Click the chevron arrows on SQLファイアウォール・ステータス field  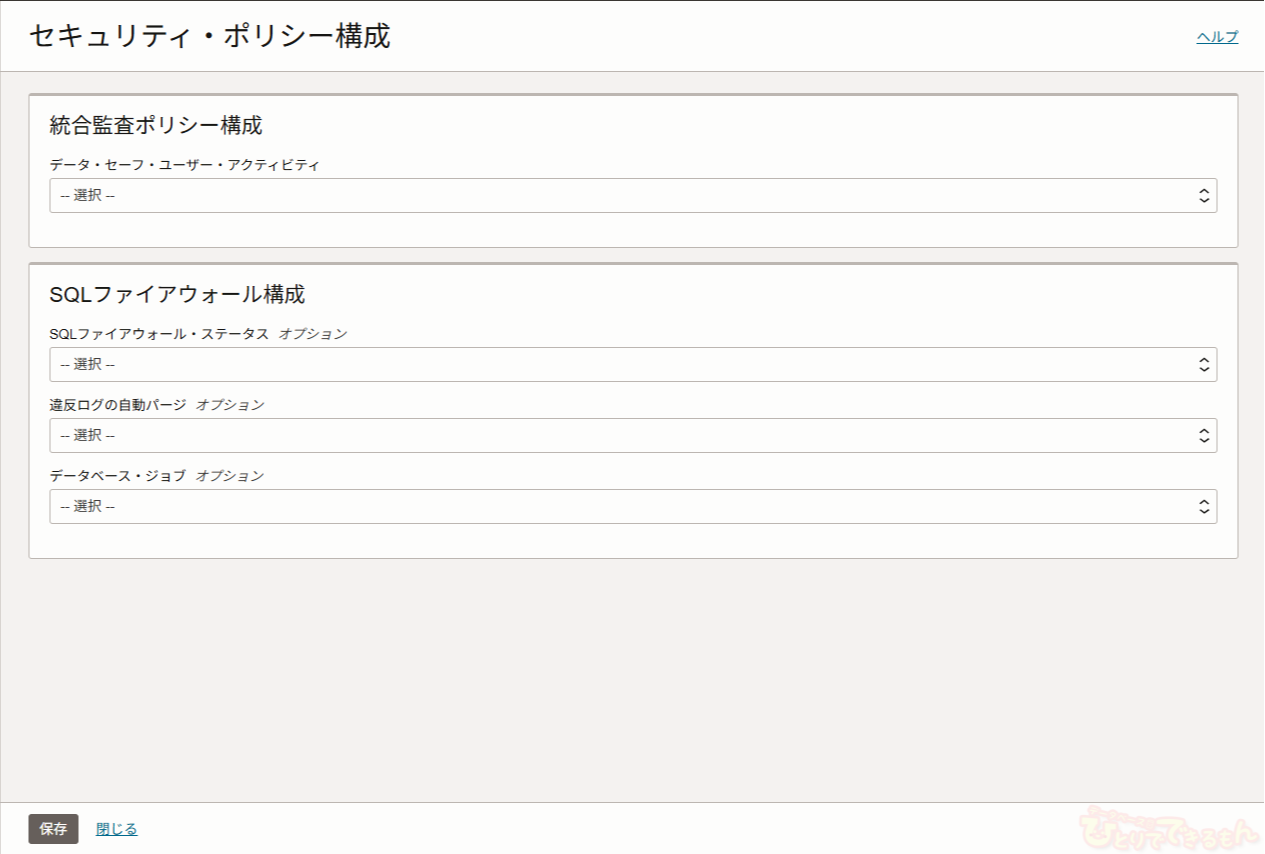1204,365
